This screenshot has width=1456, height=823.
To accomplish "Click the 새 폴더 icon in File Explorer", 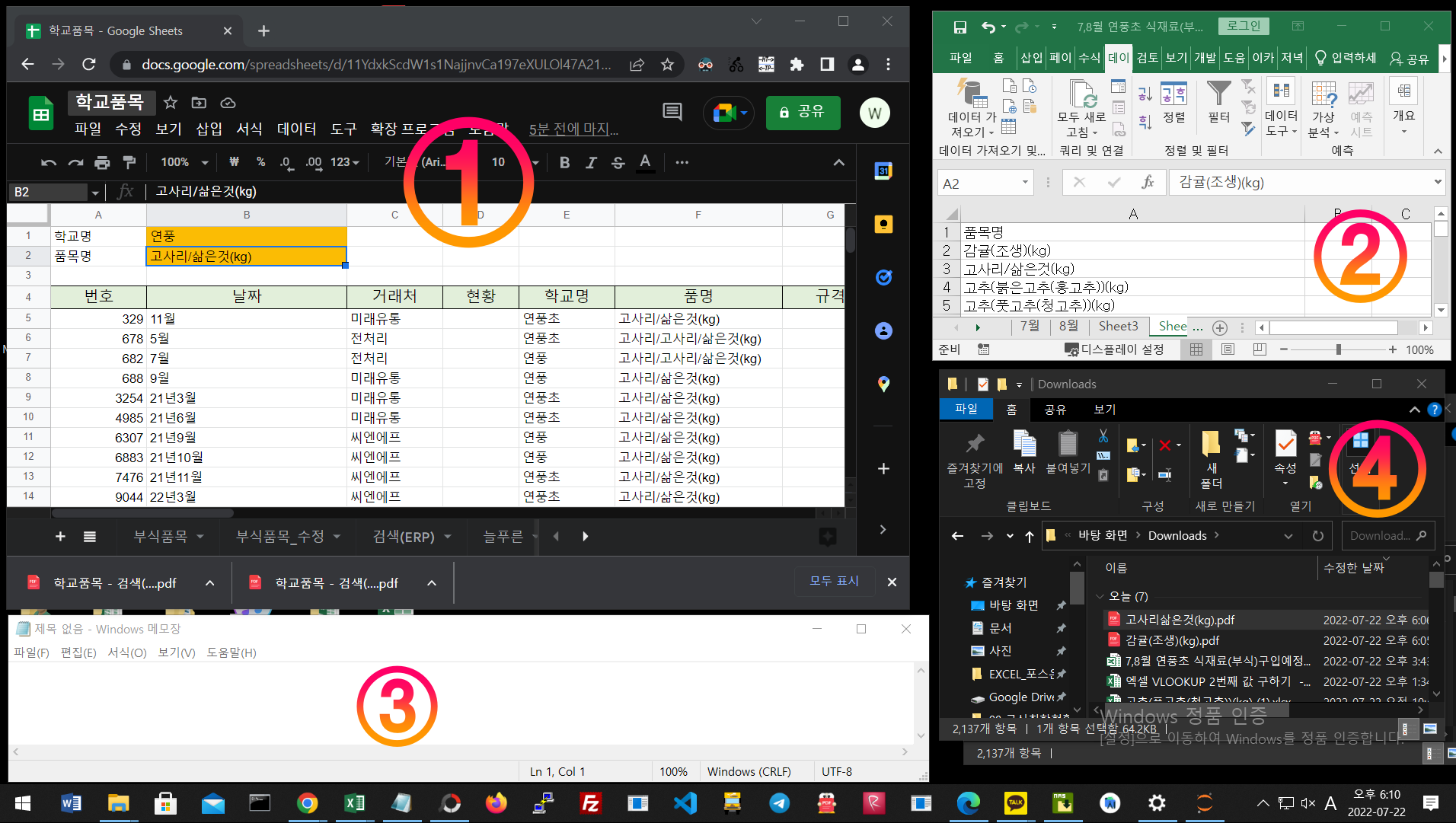I will (x=1211, y=458).
